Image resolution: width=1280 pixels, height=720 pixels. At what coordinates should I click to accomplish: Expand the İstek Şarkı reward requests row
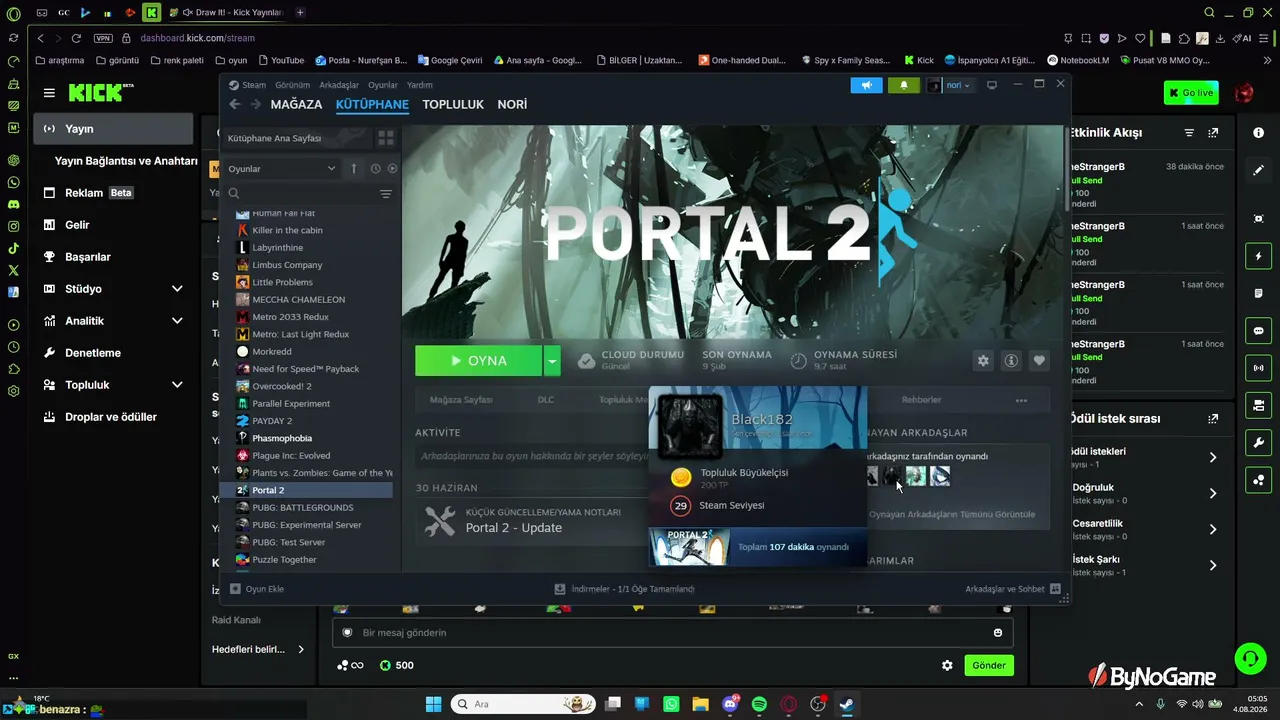pos(1213,565)
